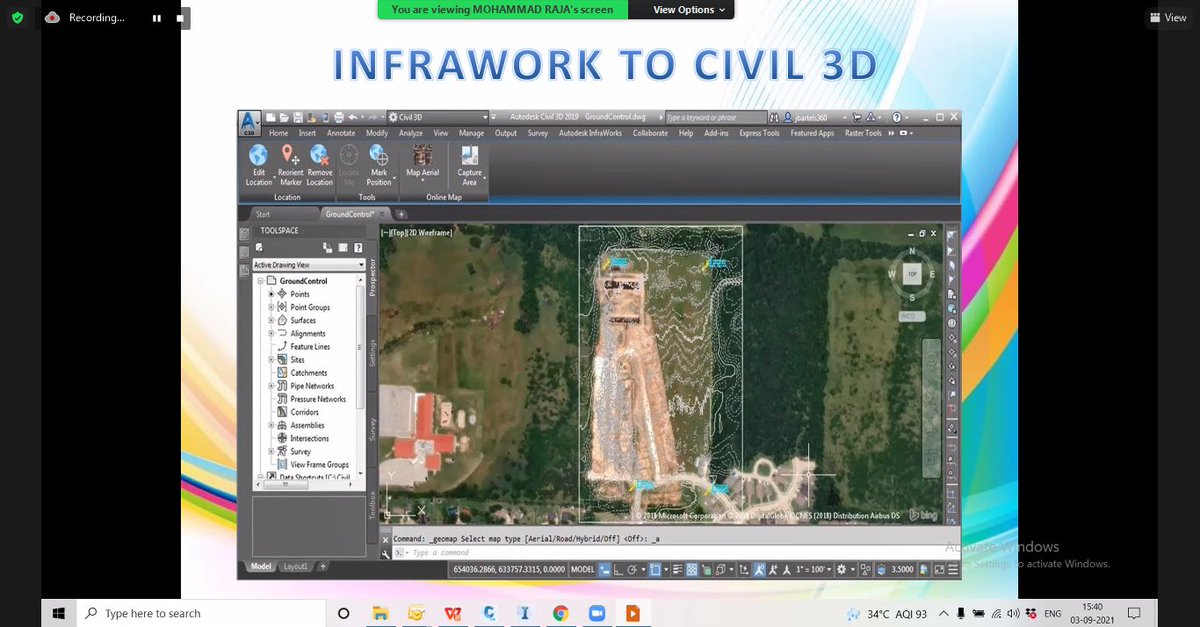Click the 2D Wireframe visual style label
The image size is (1200, 627).
pos(429,233)
